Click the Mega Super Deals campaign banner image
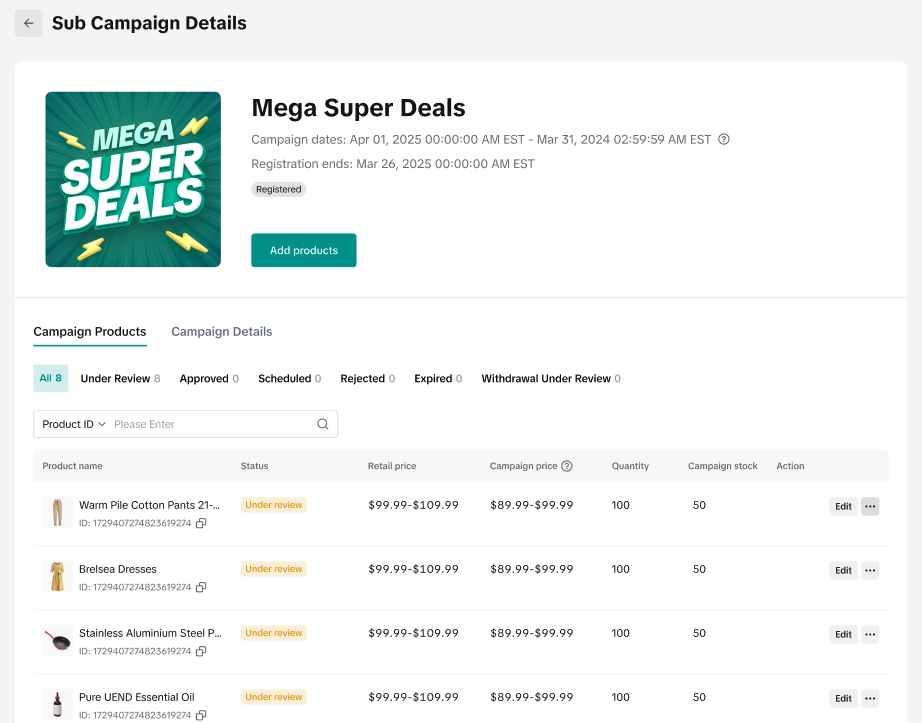Image resolution: width=922 pixels, height=723 pixels. click(x=133, y=180)
